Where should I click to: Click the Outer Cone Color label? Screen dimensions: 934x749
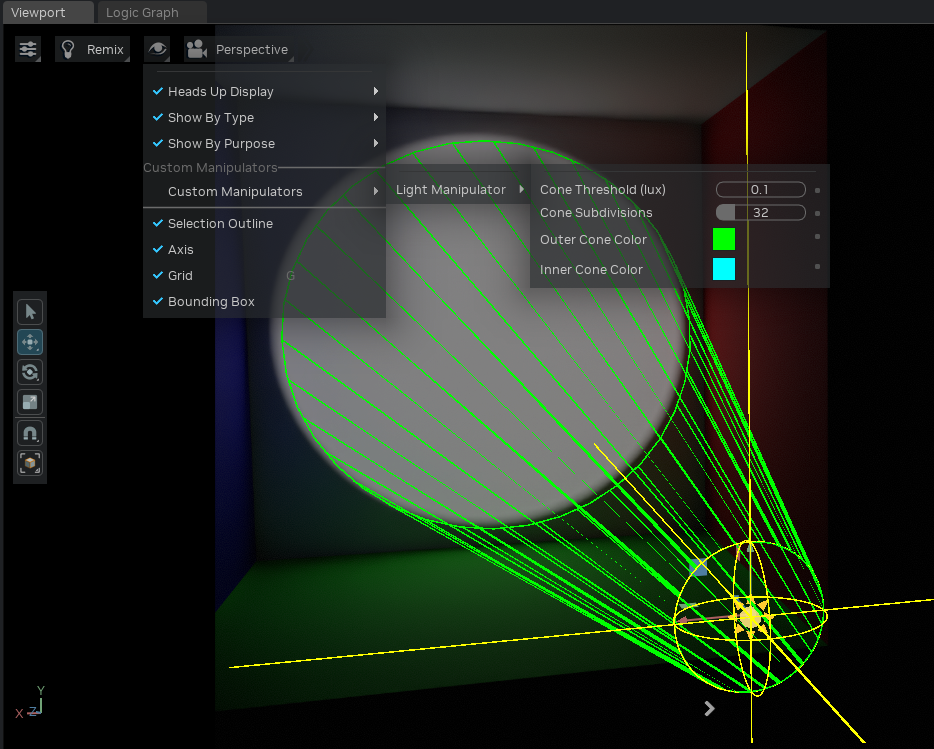(593, 240)
